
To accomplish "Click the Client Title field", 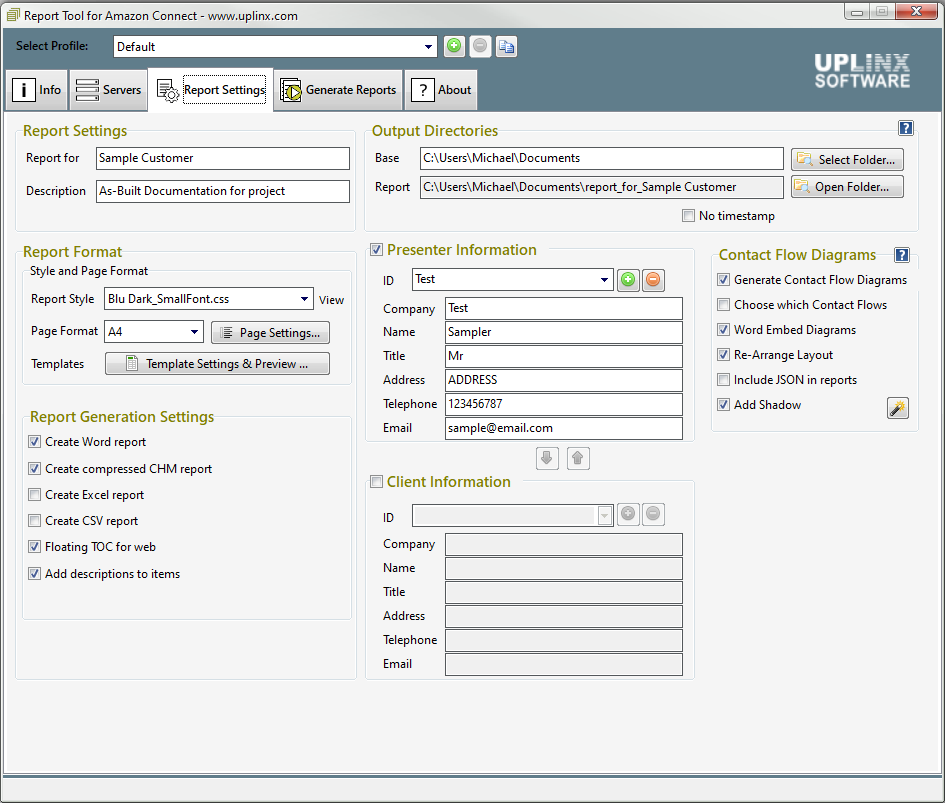I will click(564, 592).
